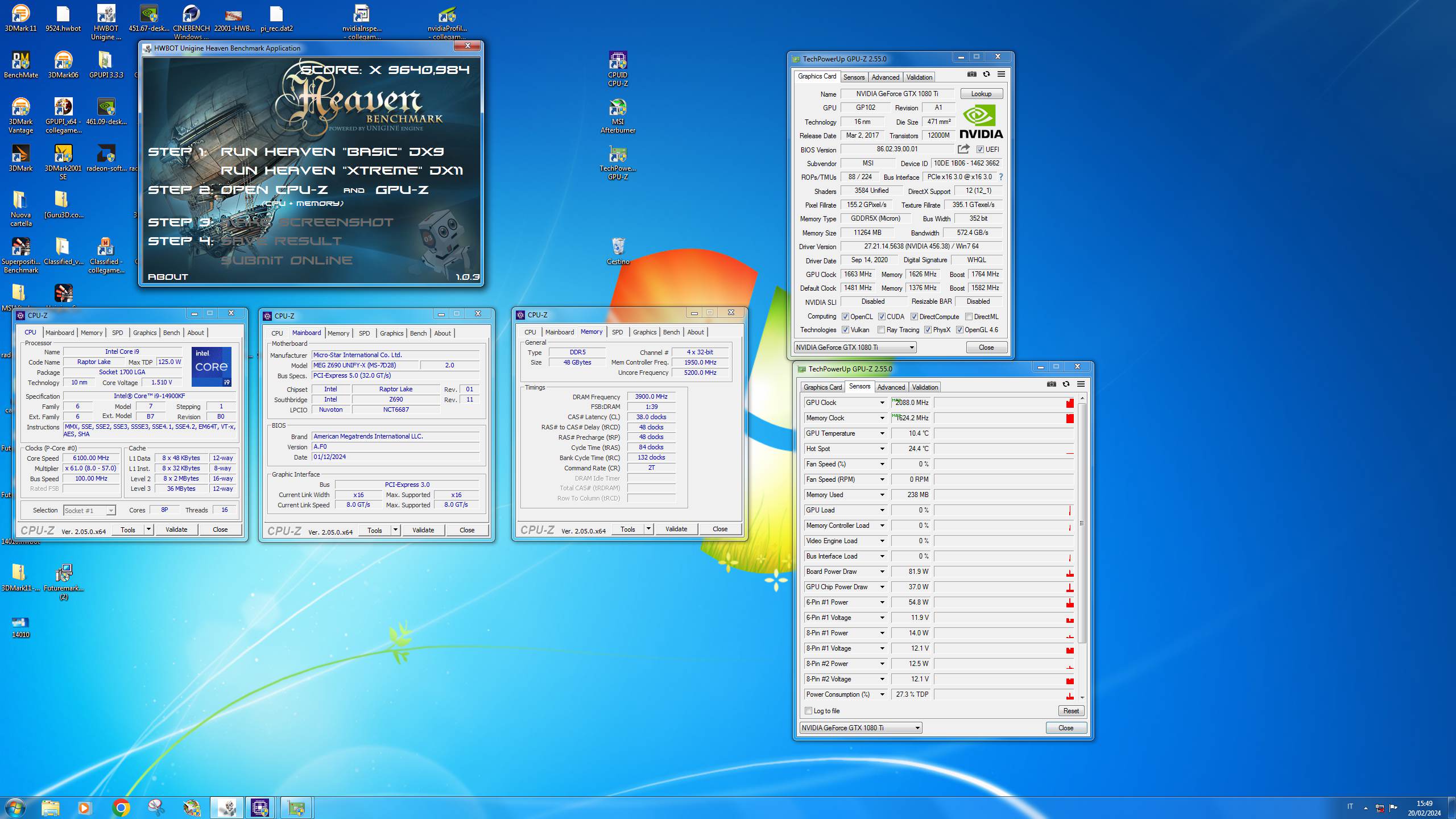Toggle the PhysX checkbox

pos(928,330)
